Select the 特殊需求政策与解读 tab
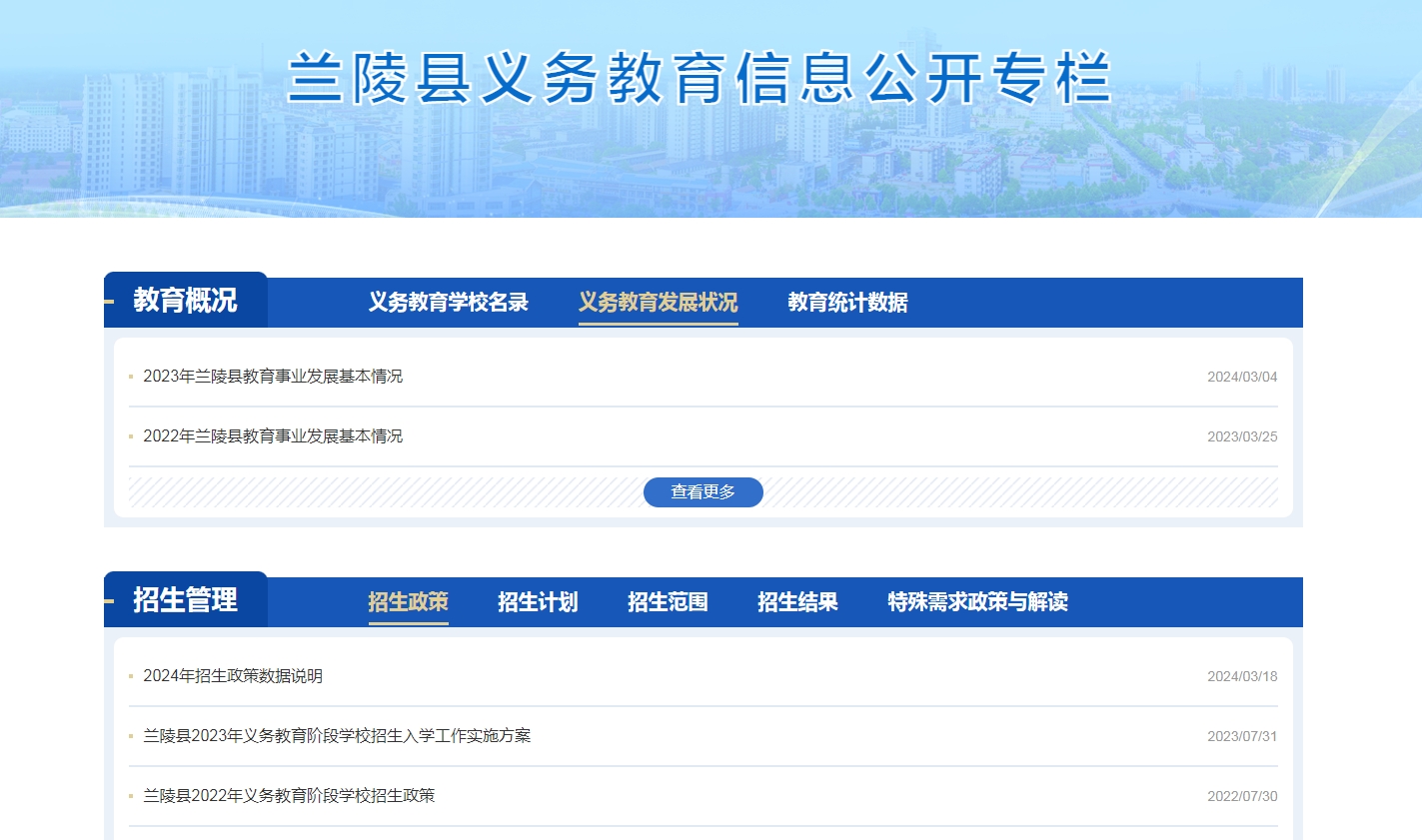The image size is (1422, 840). [977, 601]
